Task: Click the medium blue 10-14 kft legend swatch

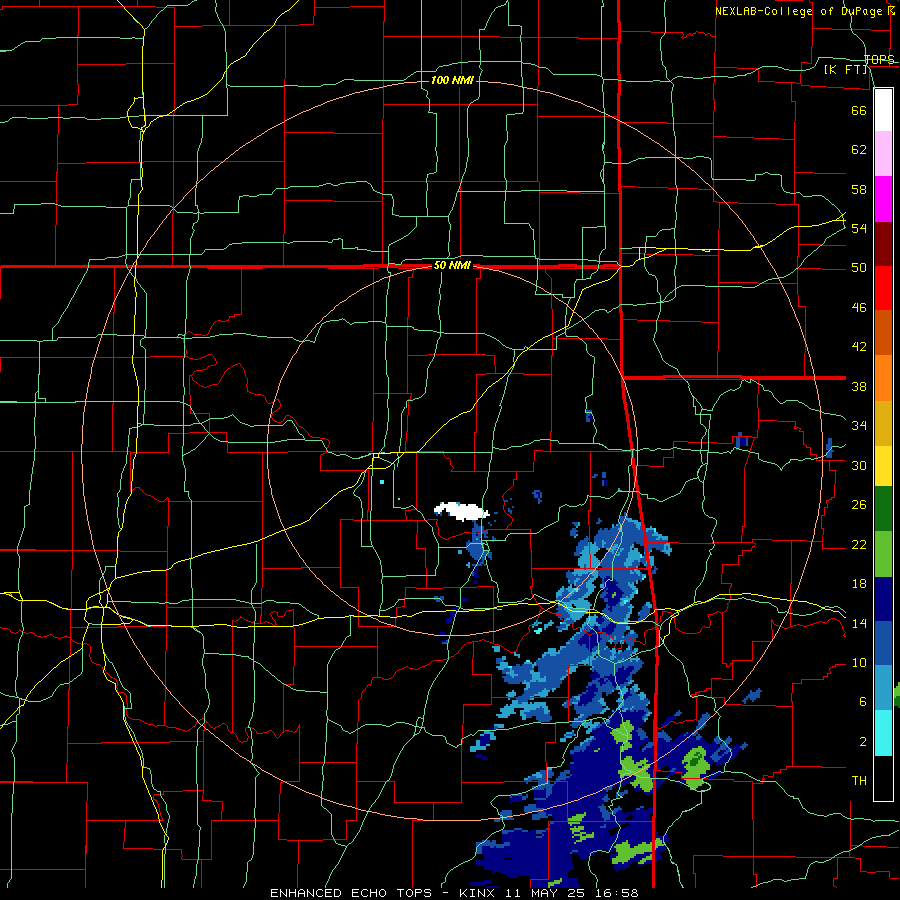Action: click(x=883, y=644)
